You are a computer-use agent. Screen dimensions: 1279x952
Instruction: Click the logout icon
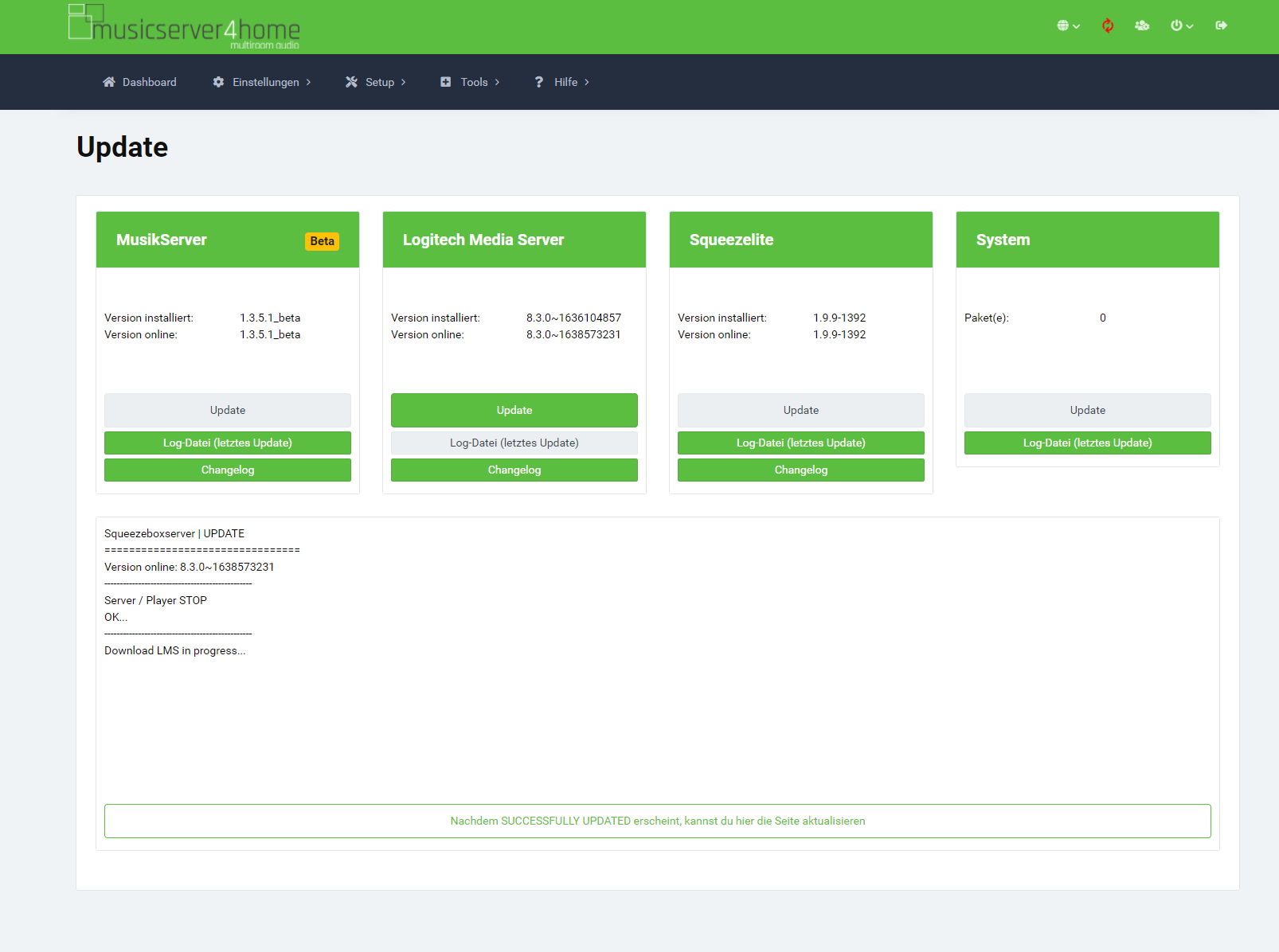1222,25
